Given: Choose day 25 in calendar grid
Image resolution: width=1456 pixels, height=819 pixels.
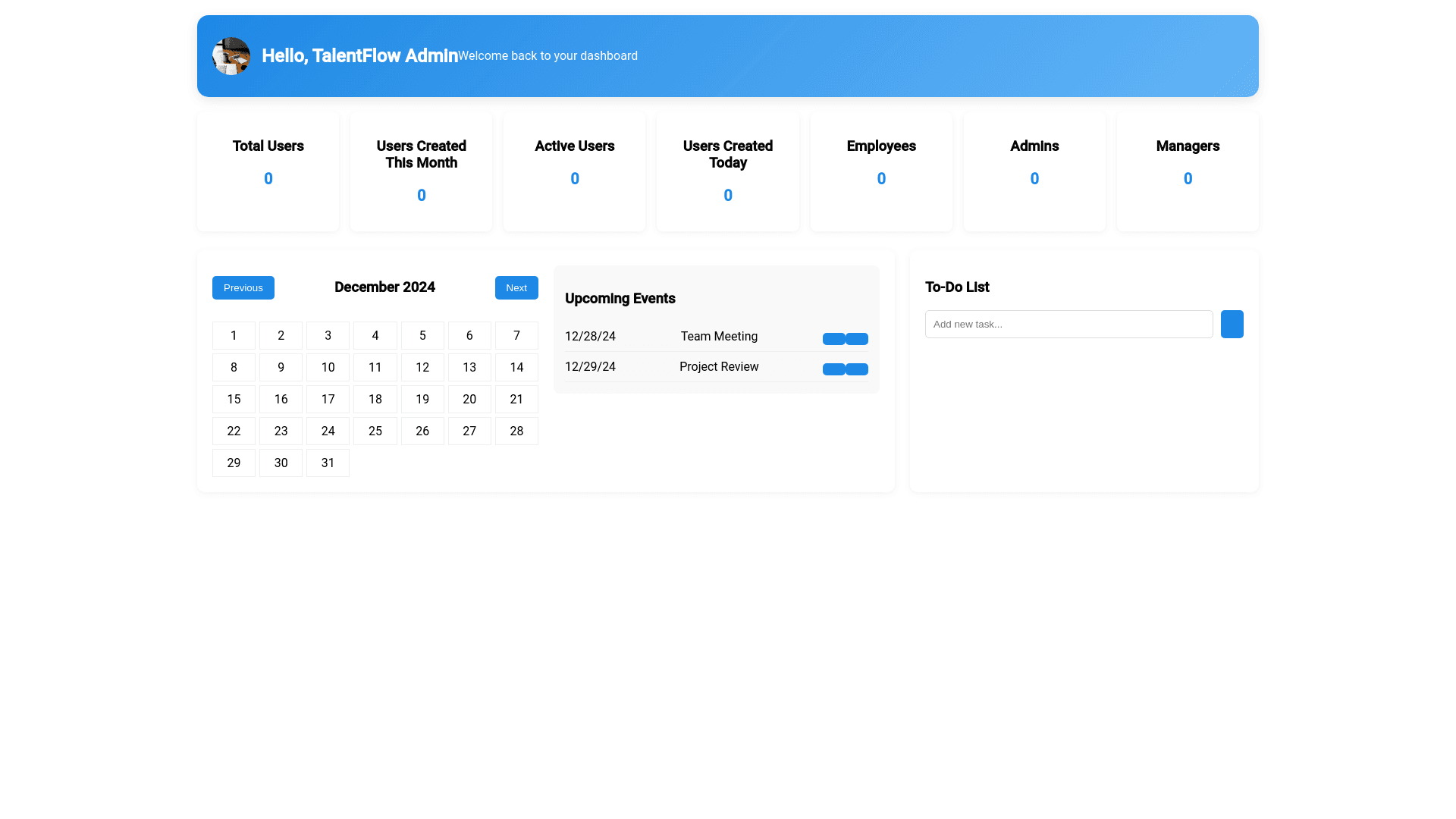Looking at the screenshot, I should [x=375, y=431].
